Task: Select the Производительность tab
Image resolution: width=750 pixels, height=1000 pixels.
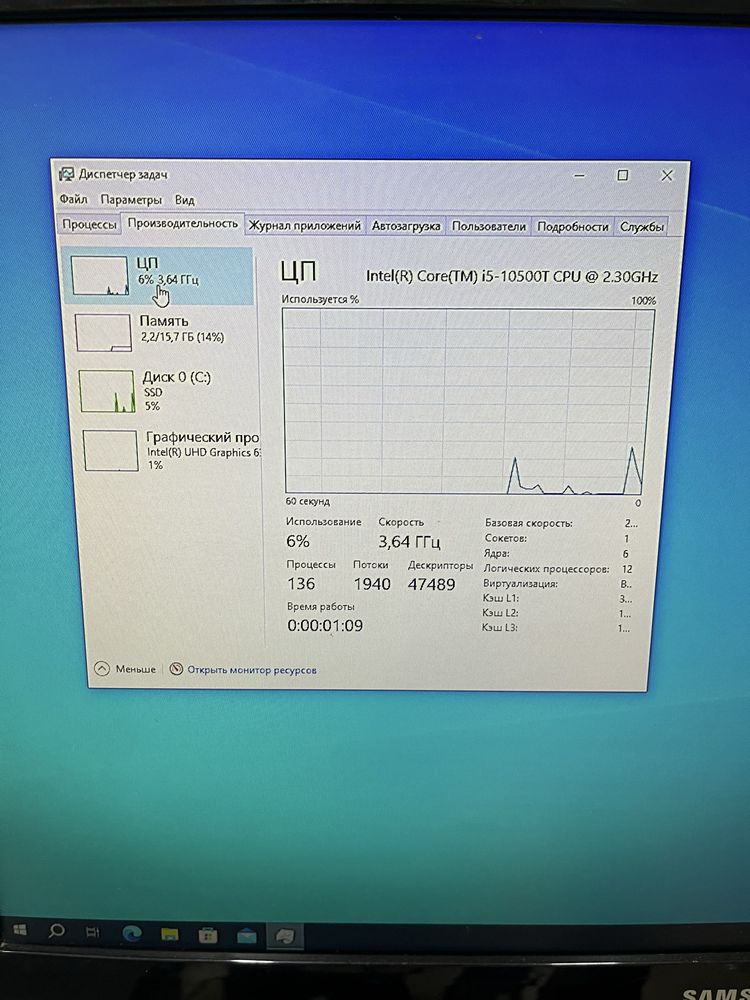Action: (182, 224)
